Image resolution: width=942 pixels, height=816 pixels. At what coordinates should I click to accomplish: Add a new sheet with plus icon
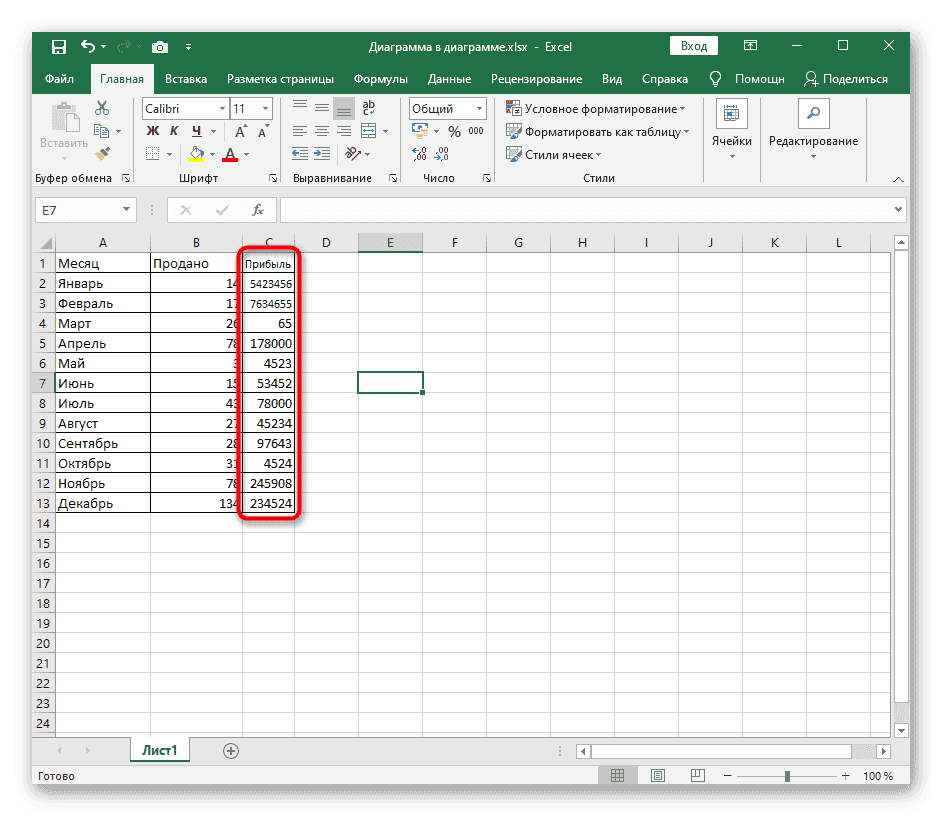tap(231, 750)
